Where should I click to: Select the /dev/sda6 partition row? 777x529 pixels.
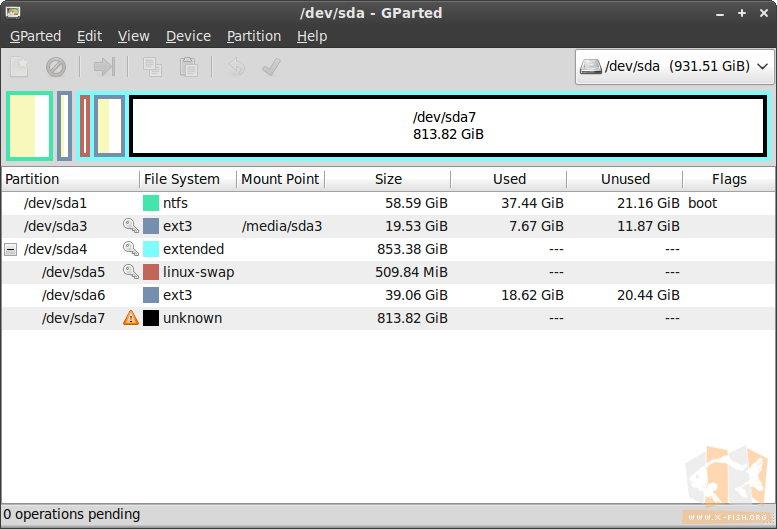coord(388,295)
